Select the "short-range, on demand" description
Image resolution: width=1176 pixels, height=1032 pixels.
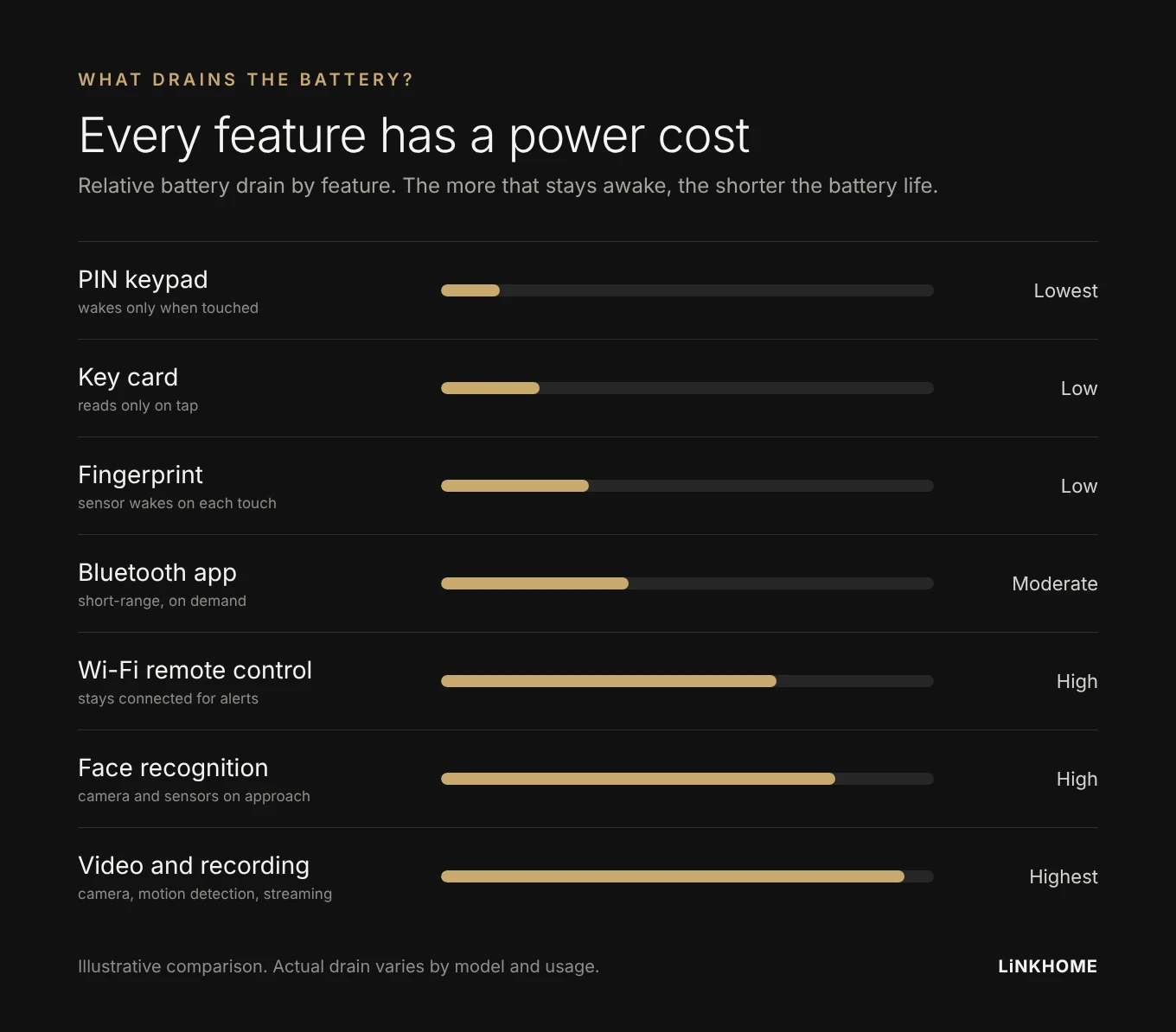click(x=162, y=601)
